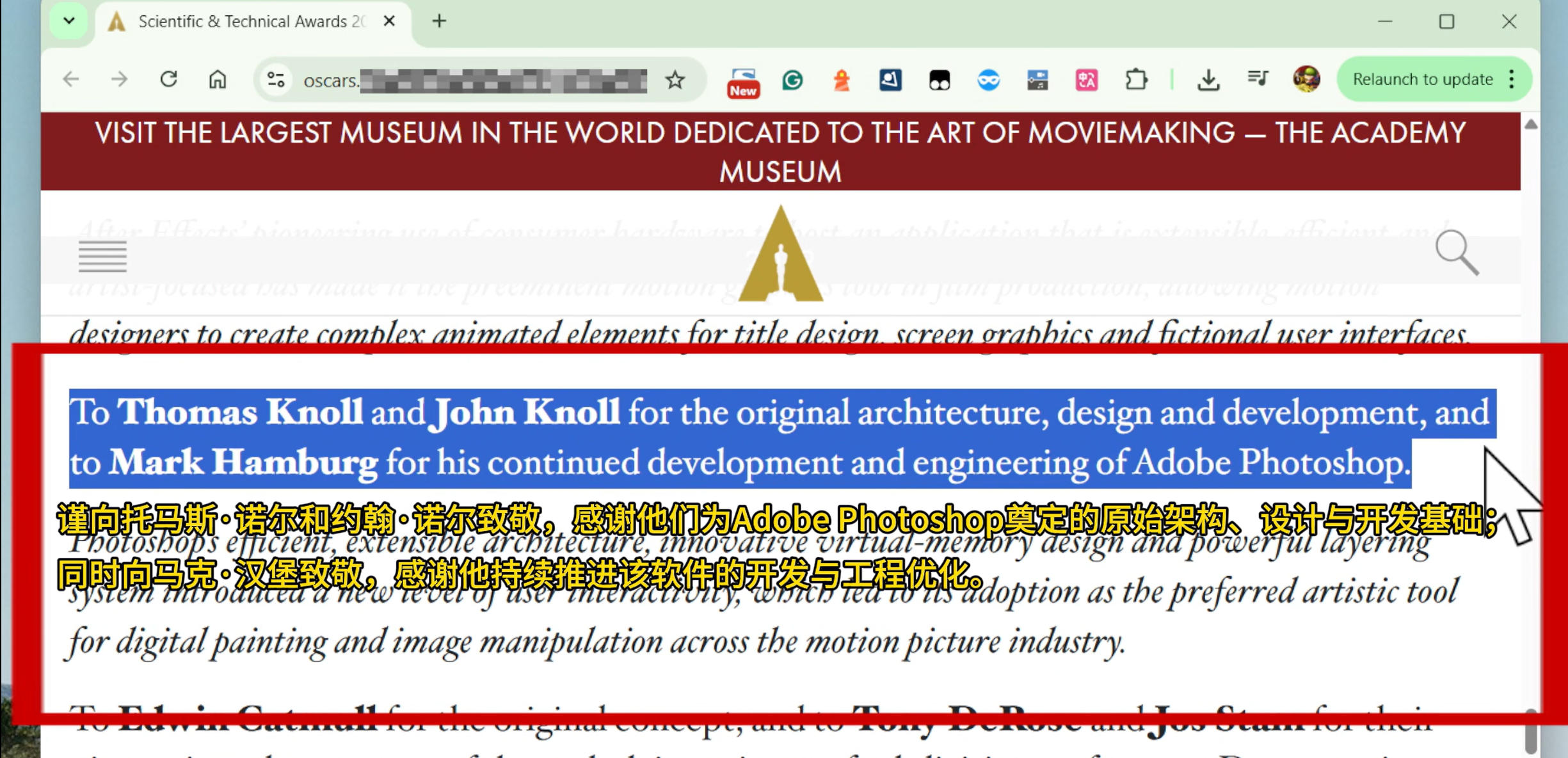Open site search magnifier
The height and width of the screenshot is (758, 1568).
point(1456,252)
